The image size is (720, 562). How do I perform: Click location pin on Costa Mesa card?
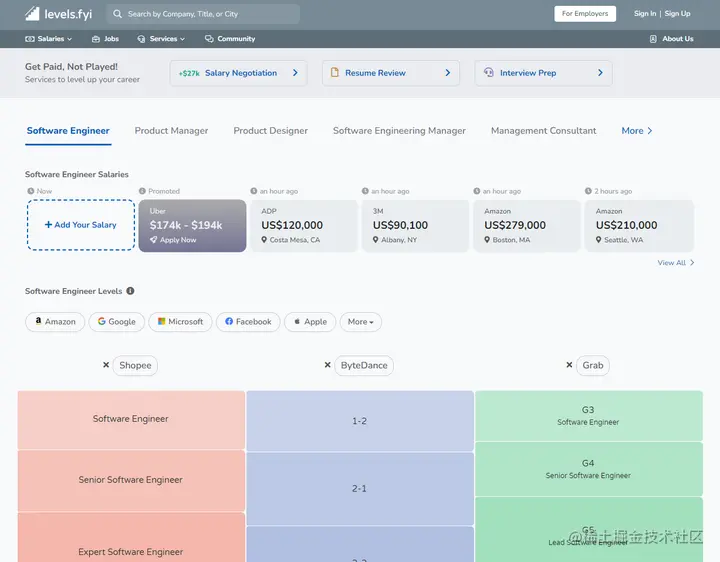coord(264,240)
